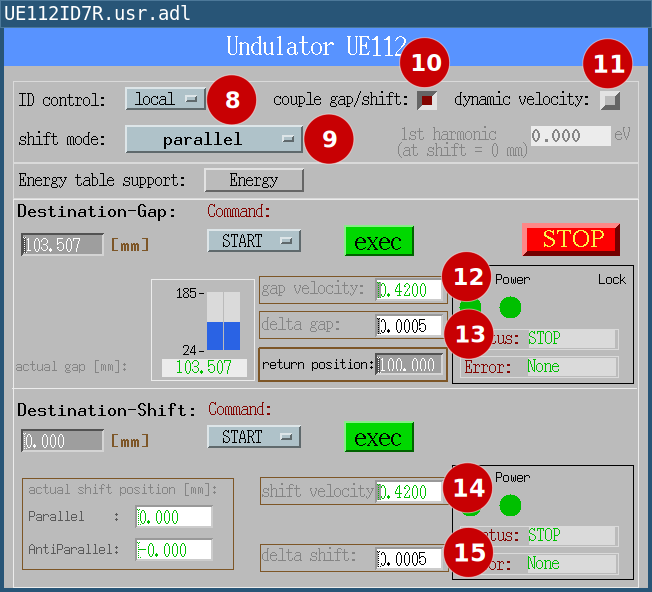Click the AntiParallel shift position value
Image resolution: width=652 pixels, height=592 pixels.
(x=174, y=550)
